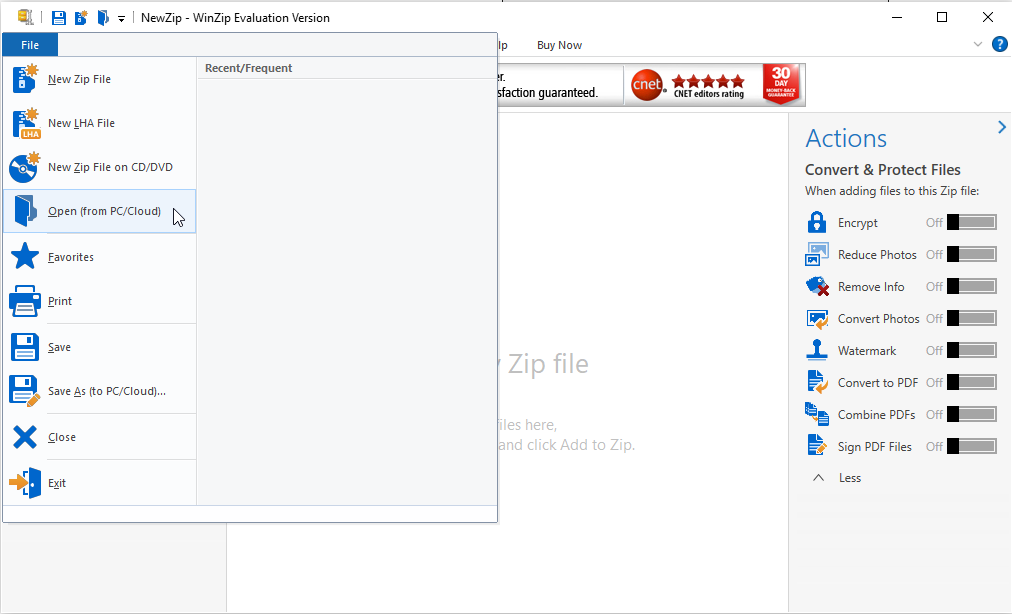Click the blue Help question mark icon

click(999, 45)
